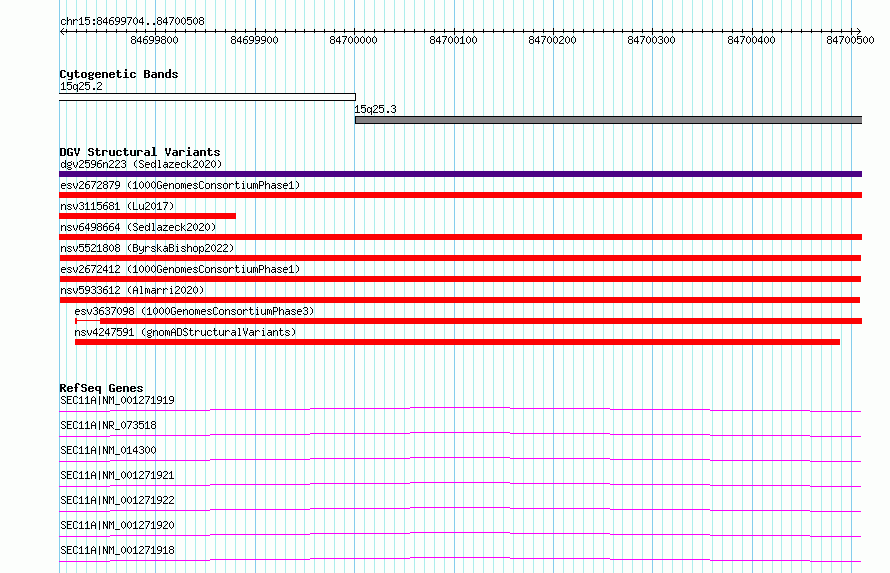This screenshot has height=573, width=890.
Task: Click the esv2672879 variant label
Action: [180, 185]
